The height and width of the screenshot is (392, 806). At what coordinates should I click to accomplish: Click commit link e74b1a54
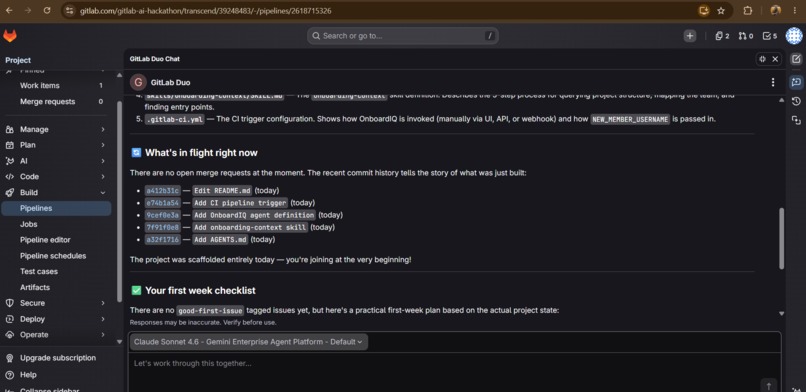[162, 203]
